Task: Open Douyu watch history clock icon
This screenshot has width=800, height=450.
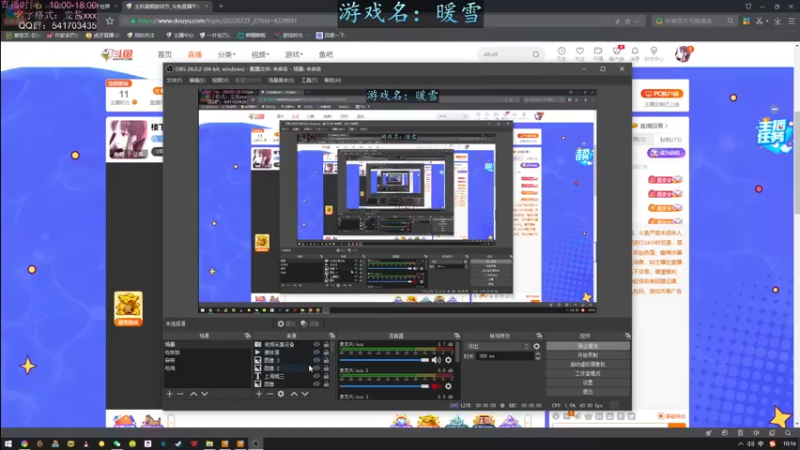Action: coord(561,51)
